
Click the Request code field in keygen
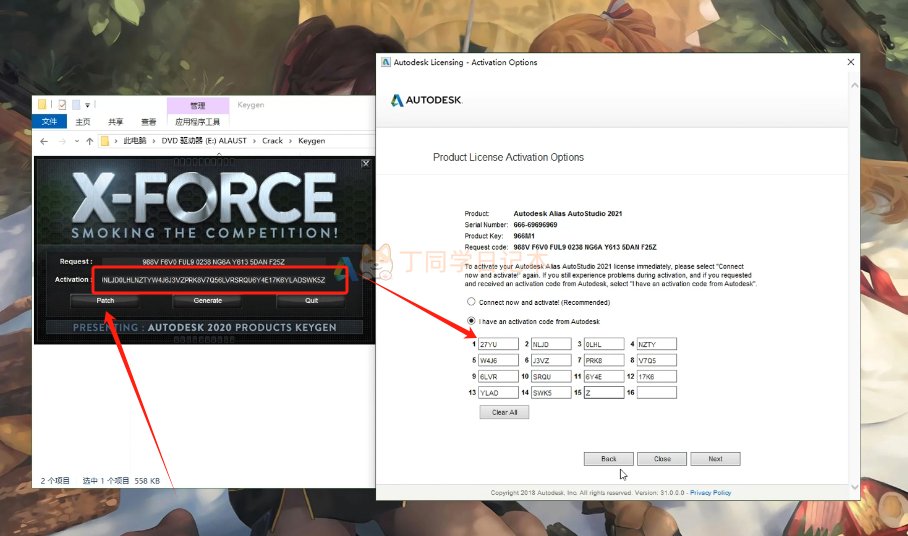pyautogui.click(x=213, y=262)
